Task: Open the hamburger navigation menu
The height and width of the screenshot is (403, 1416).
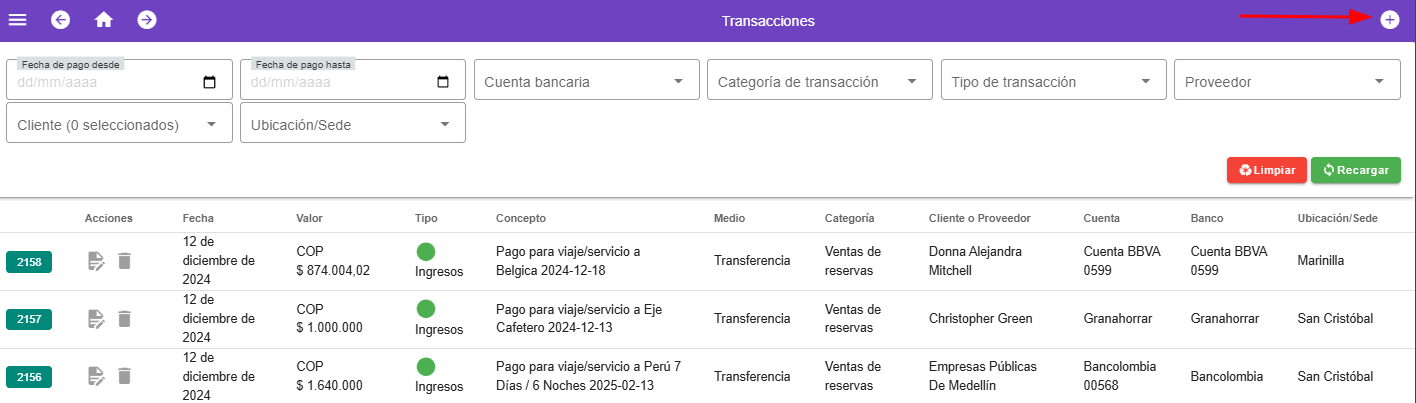Action: pos(18,20)
